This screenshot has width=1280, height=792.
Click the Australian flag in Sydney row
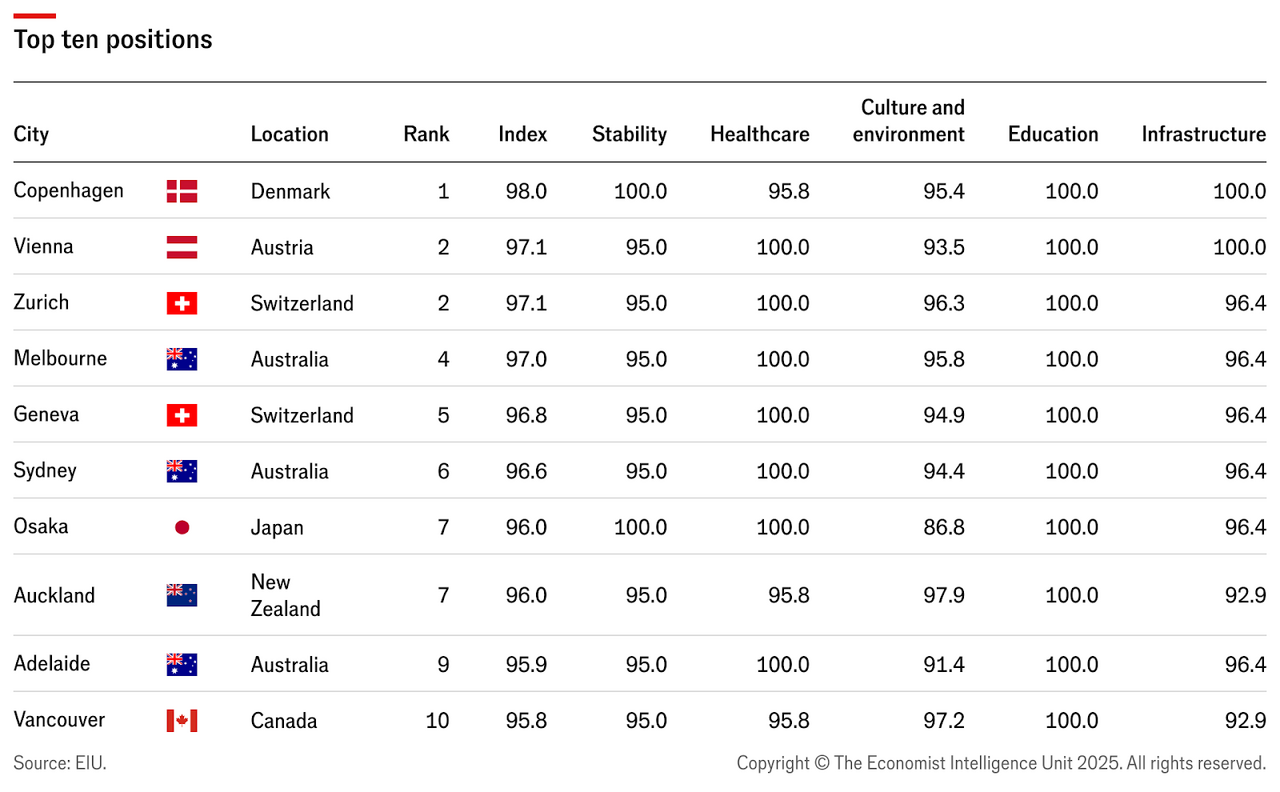182,471
